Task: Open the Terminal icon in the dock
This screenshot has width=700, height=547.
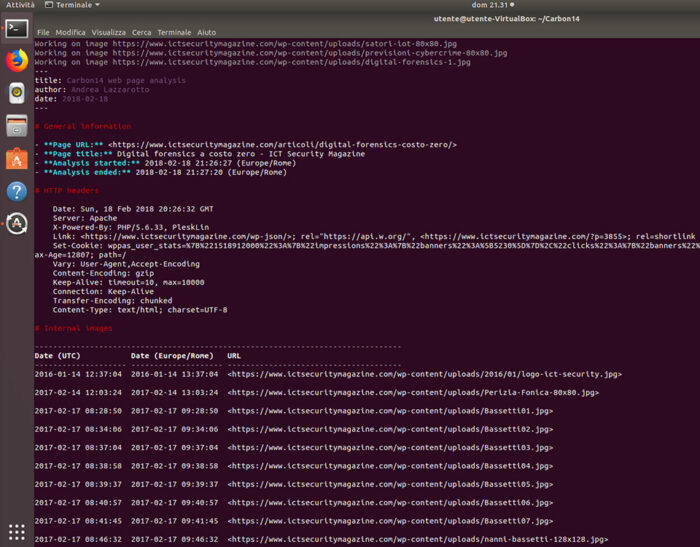Action: click(x=17, y=29)
